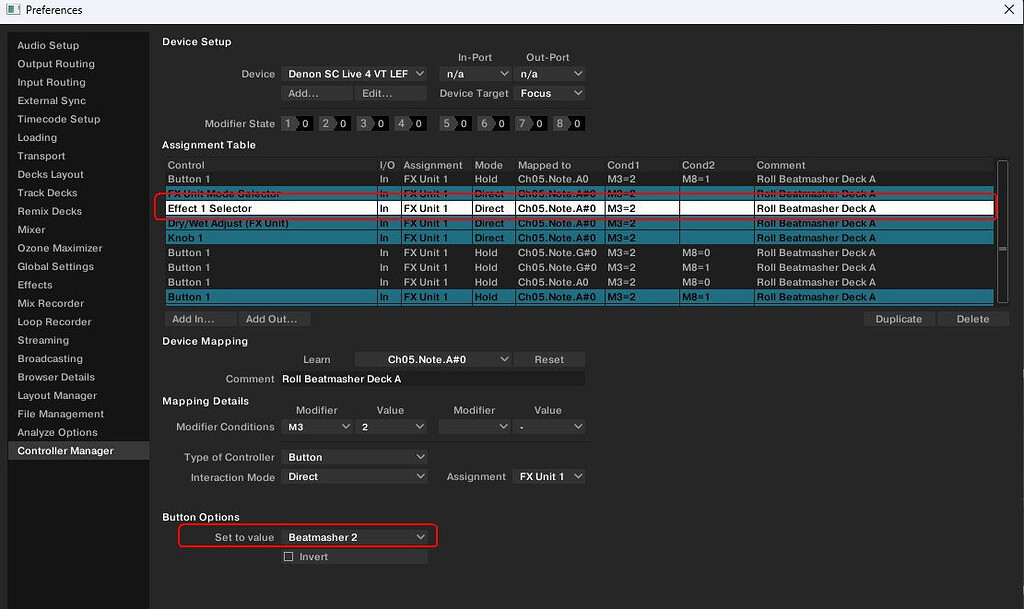1024x609 pixels.
Task: Open the Device dropdown showing Denon SC Live 4
Action: coord(354,73)
